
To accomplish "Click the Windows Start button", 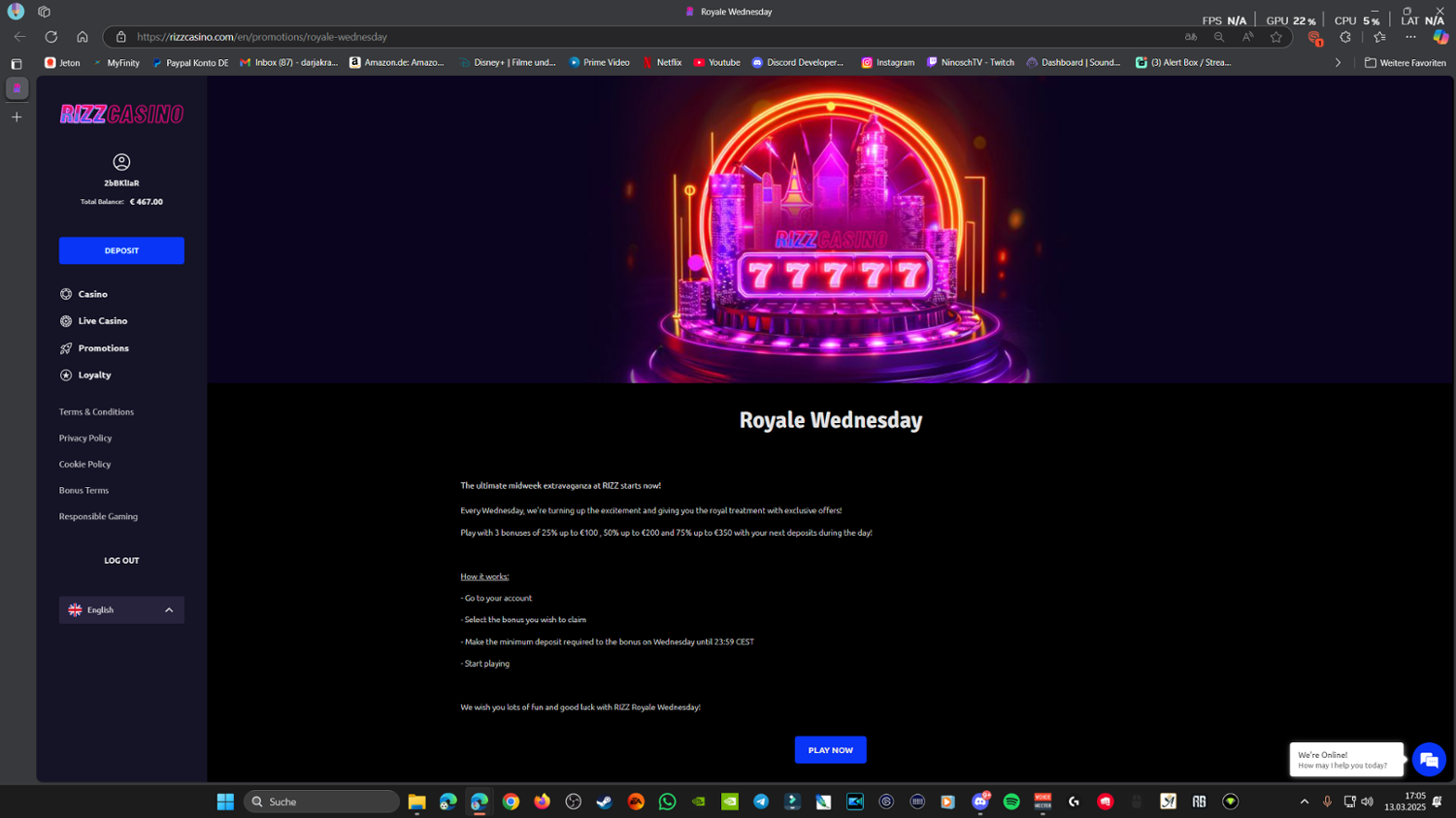I will pos(225,802).
